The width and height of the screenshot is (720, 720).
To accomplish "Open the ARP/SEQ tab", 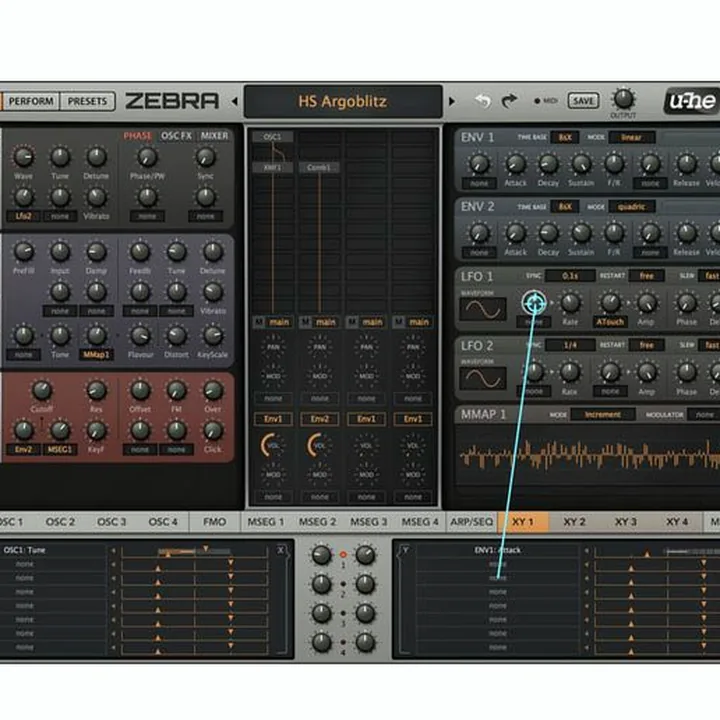I will tap(472, 522).
